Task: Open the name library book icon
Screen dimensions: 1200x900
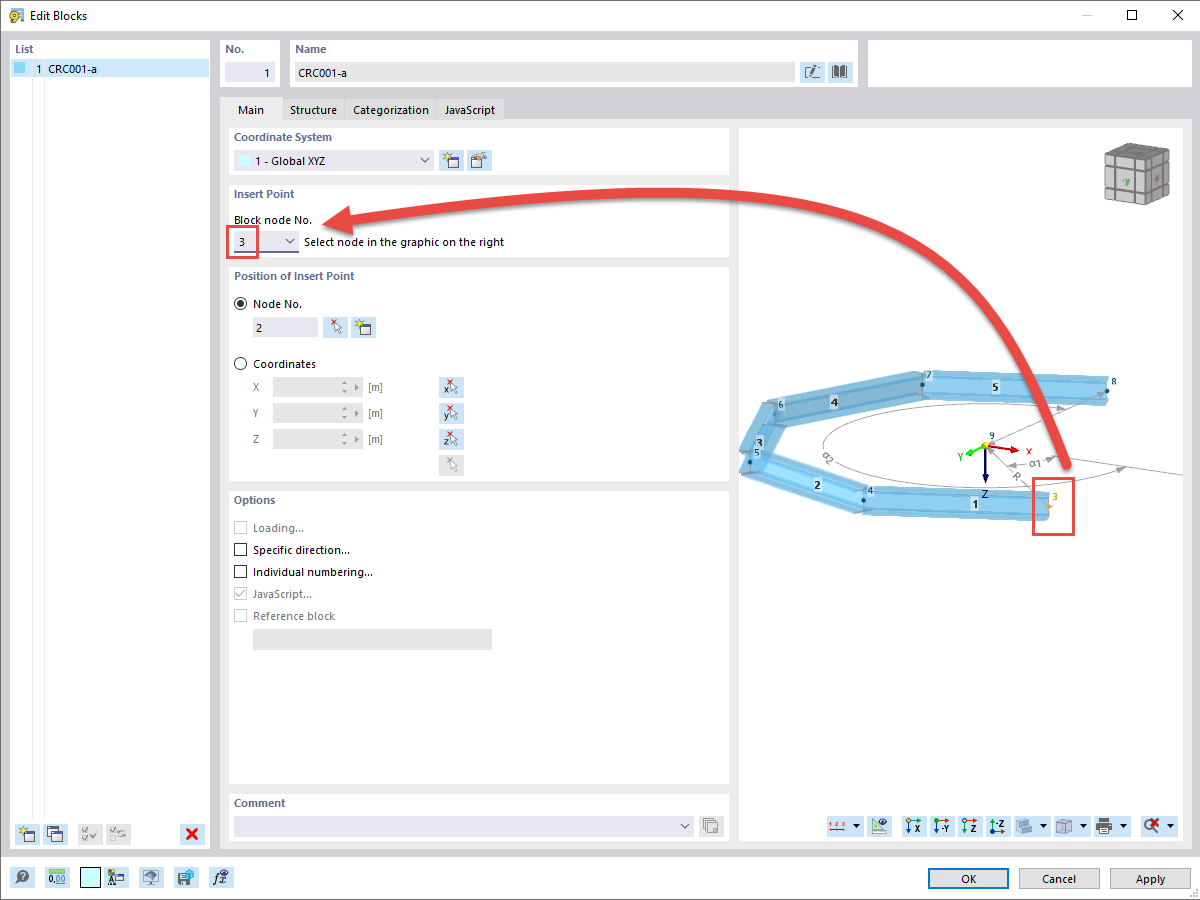Action: click(840, 72)
